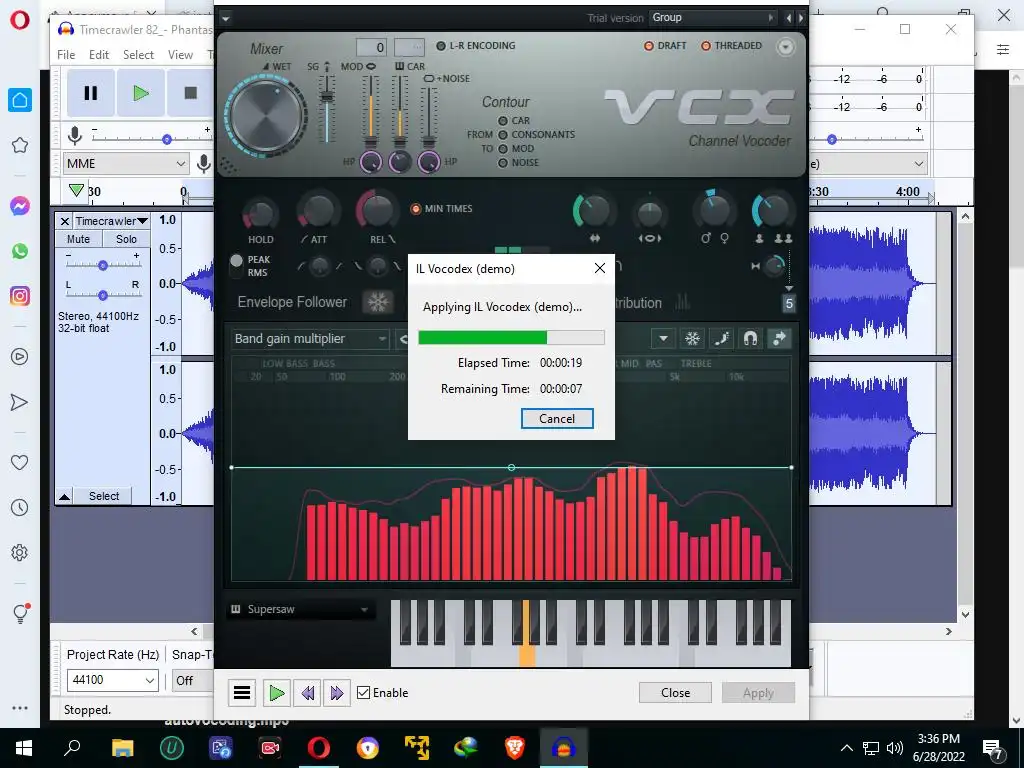The image size is (1024, 768).
Task: Open Windows Start button
Action: (24, 748)
